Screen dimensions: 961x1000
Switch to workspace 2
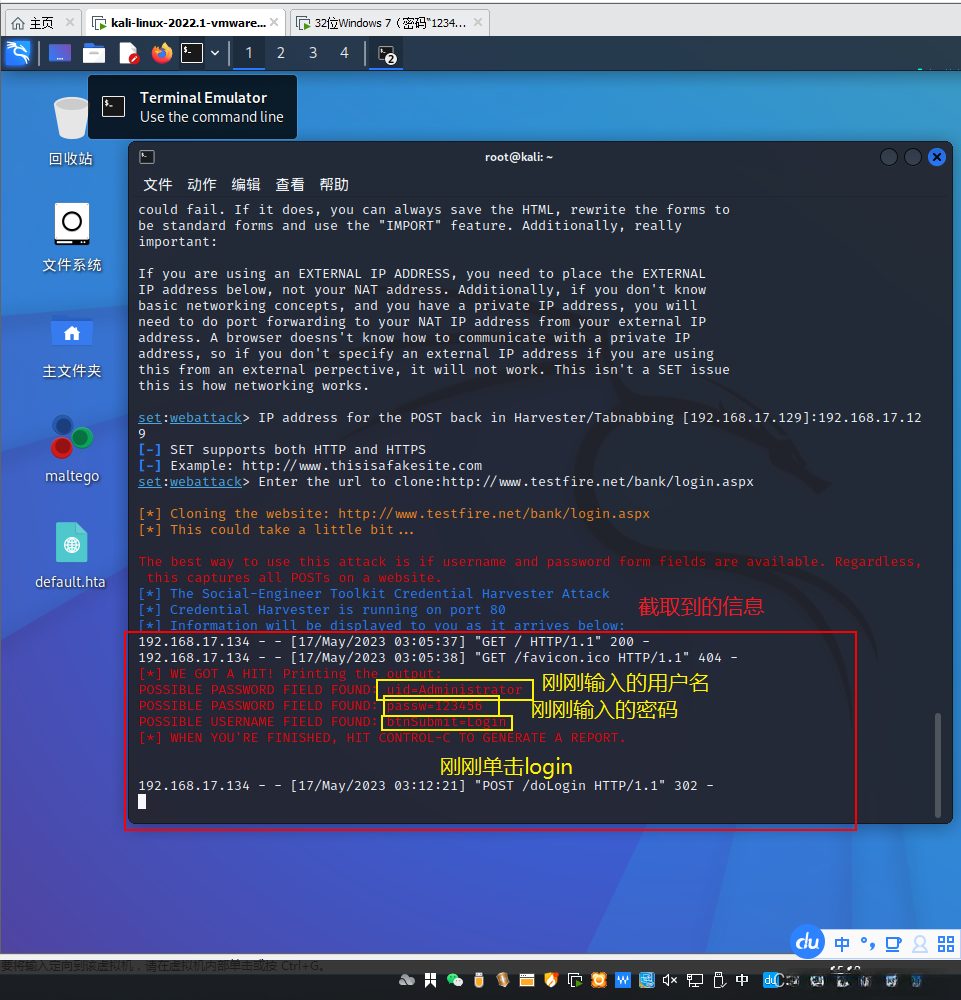281,53
